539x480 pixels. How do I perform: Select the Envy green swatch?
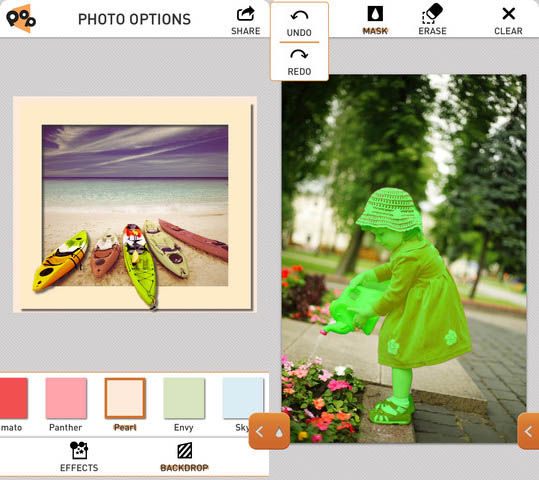click(184, 398)
